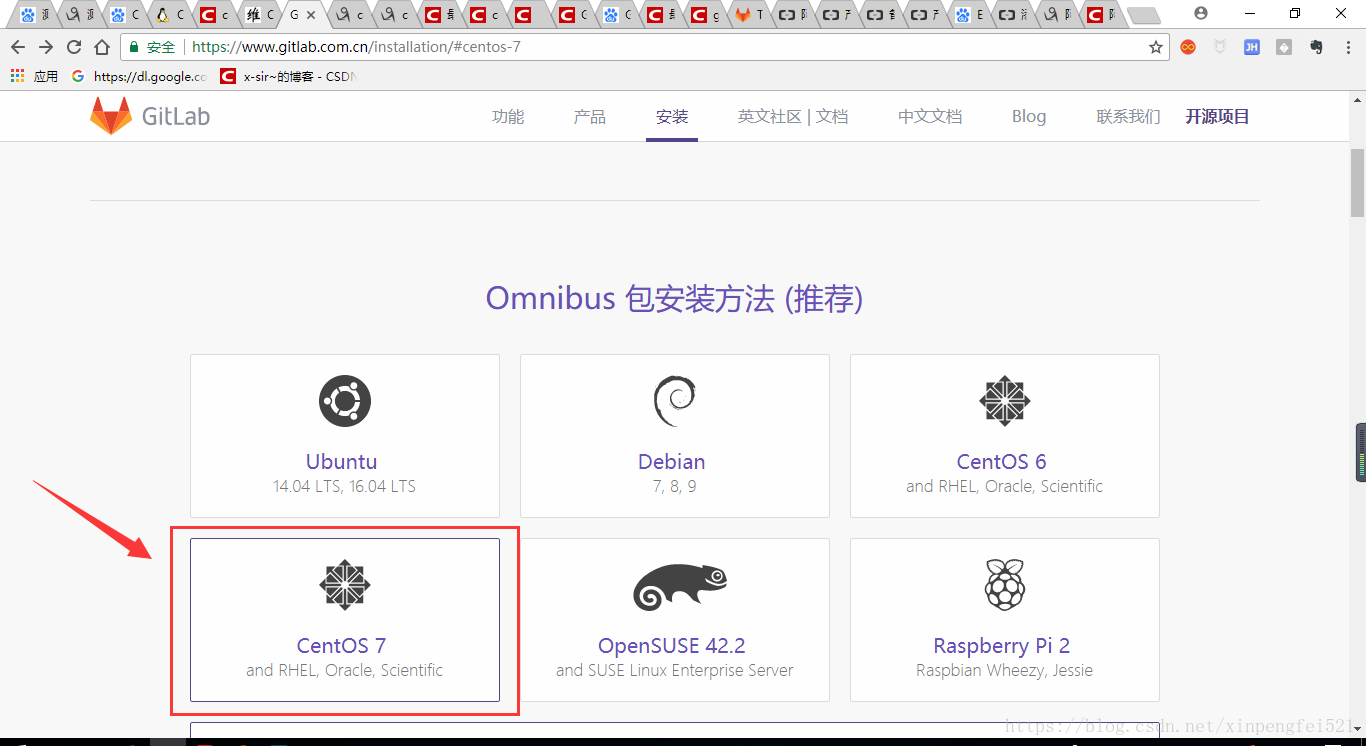Click the grey shield extension icon
Screen dimensions: 1366x746
1220,47
